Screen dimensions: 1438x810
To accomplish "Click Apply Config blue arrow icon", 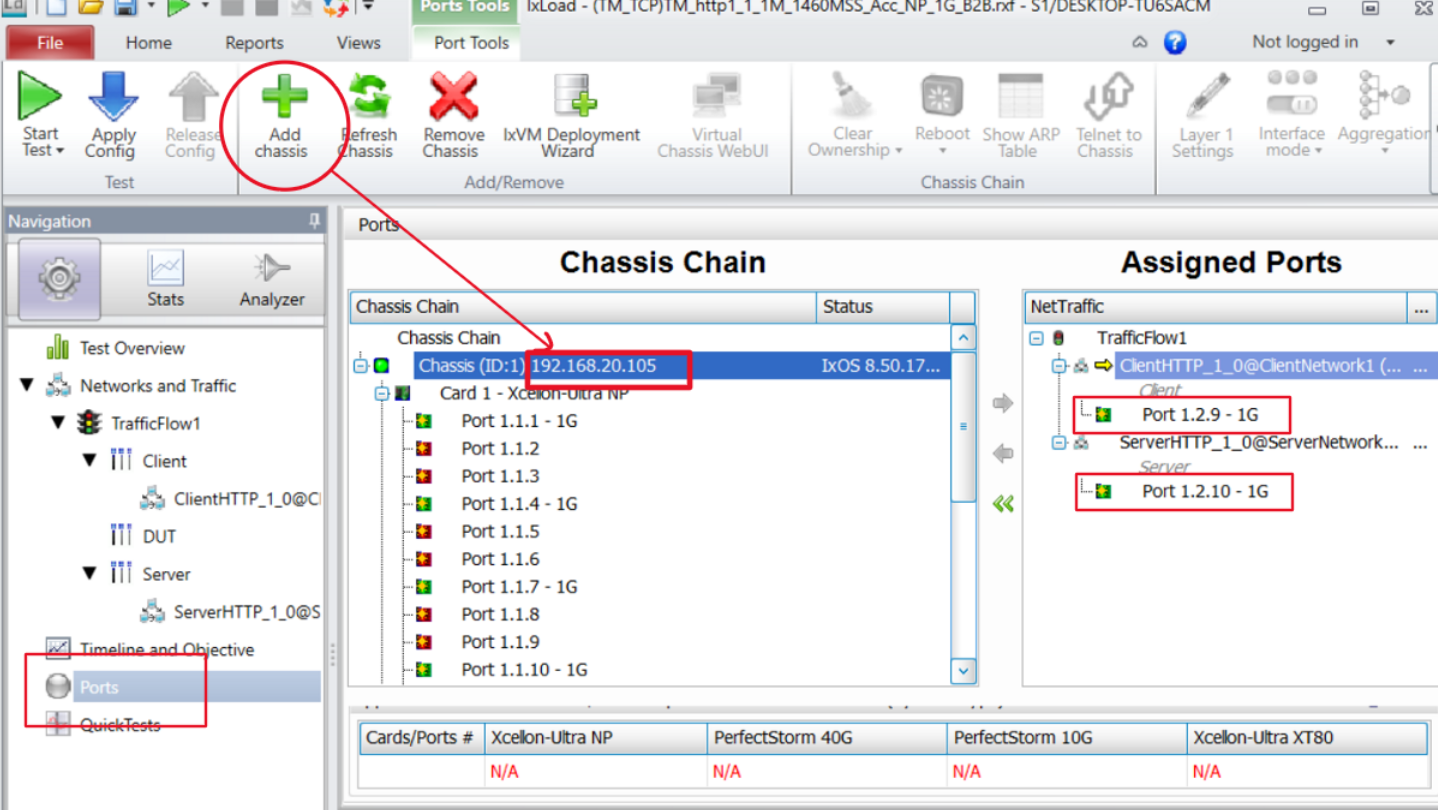I will point(112,96).
